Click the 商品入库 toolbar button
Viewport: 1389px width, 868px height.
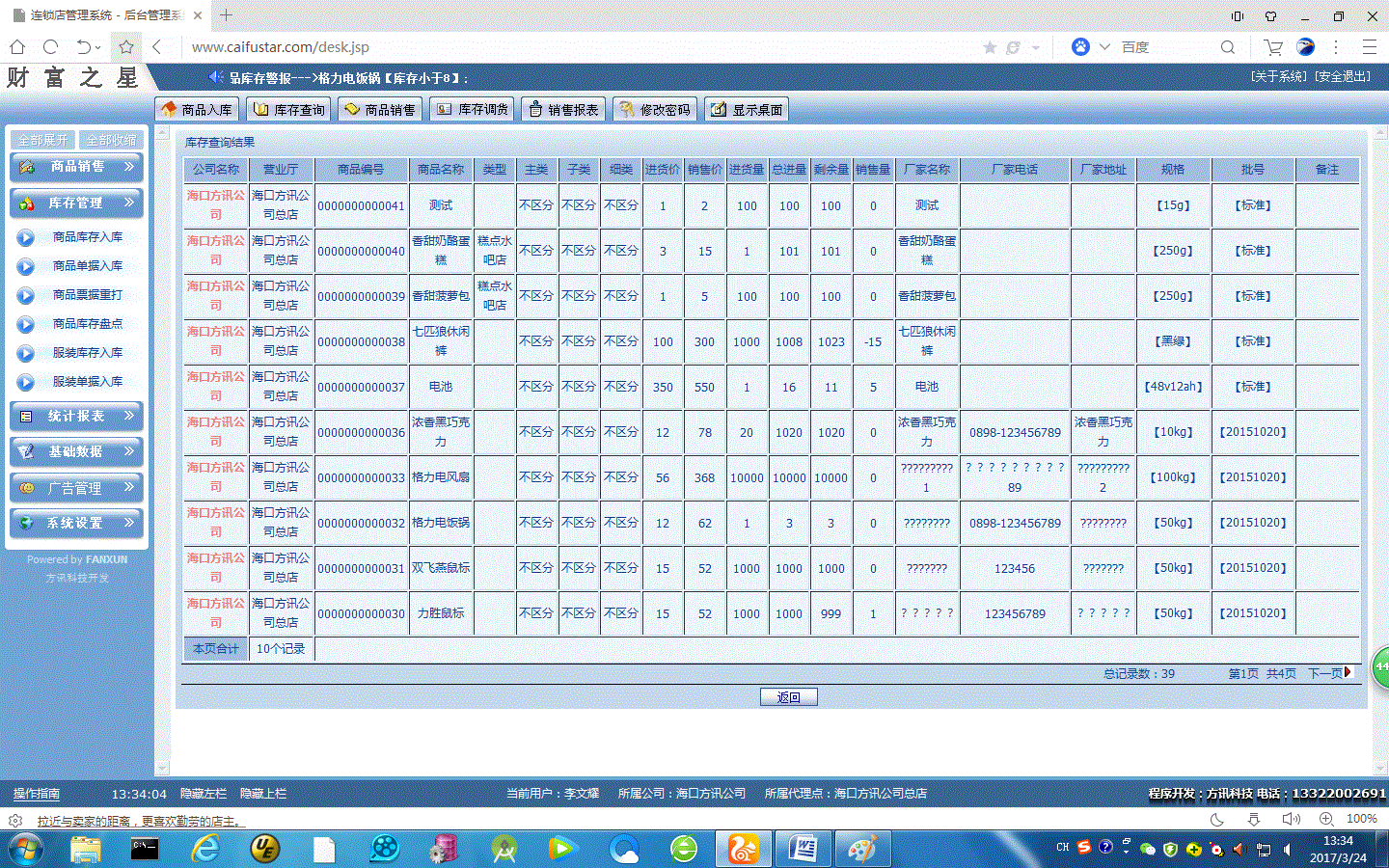click(x=198, y=110)
